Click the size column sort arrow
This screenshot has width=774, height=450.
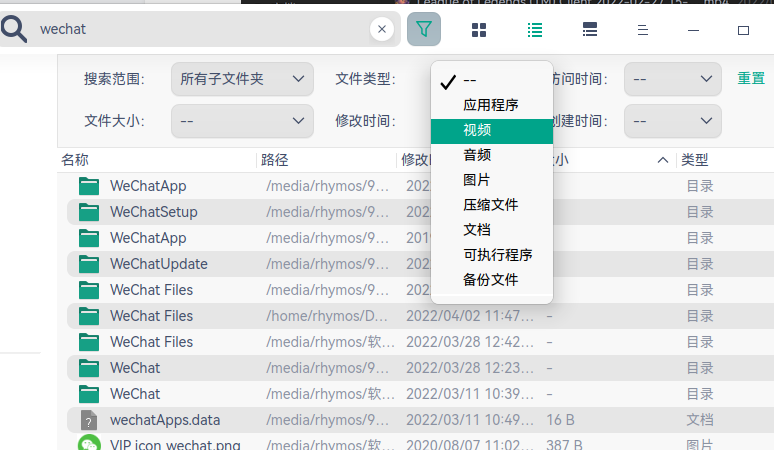pos(663,160)
